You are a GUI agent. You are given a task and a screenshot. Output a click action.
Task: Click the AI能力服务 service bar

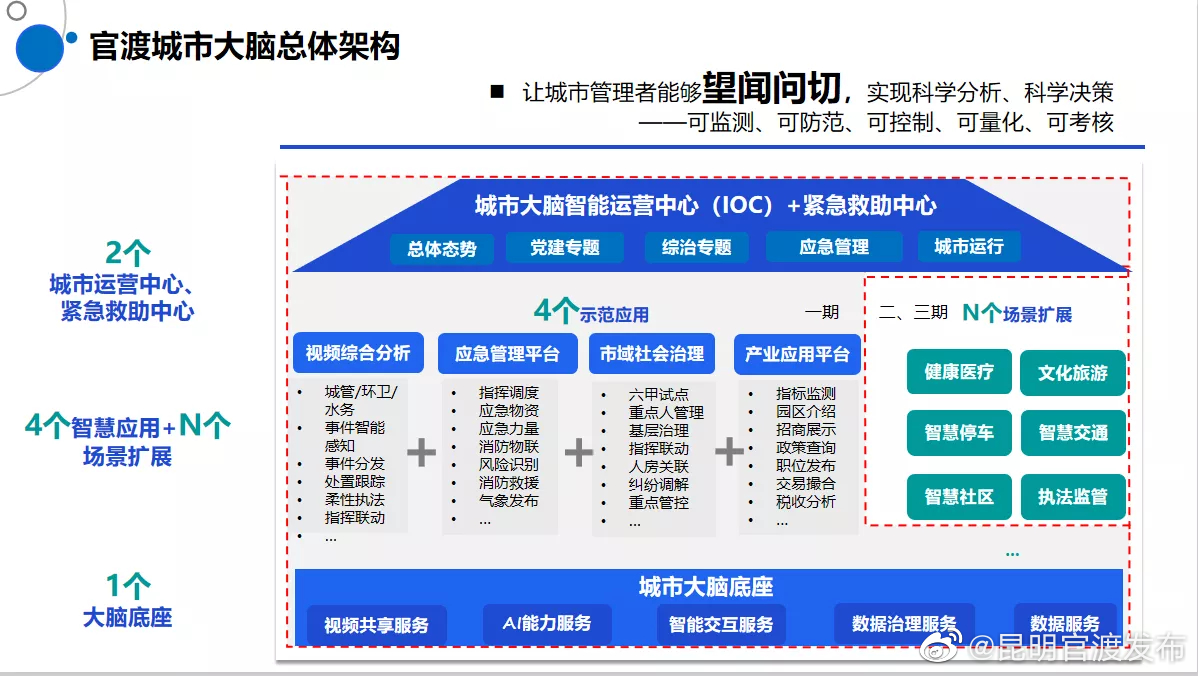coord(546,624)
